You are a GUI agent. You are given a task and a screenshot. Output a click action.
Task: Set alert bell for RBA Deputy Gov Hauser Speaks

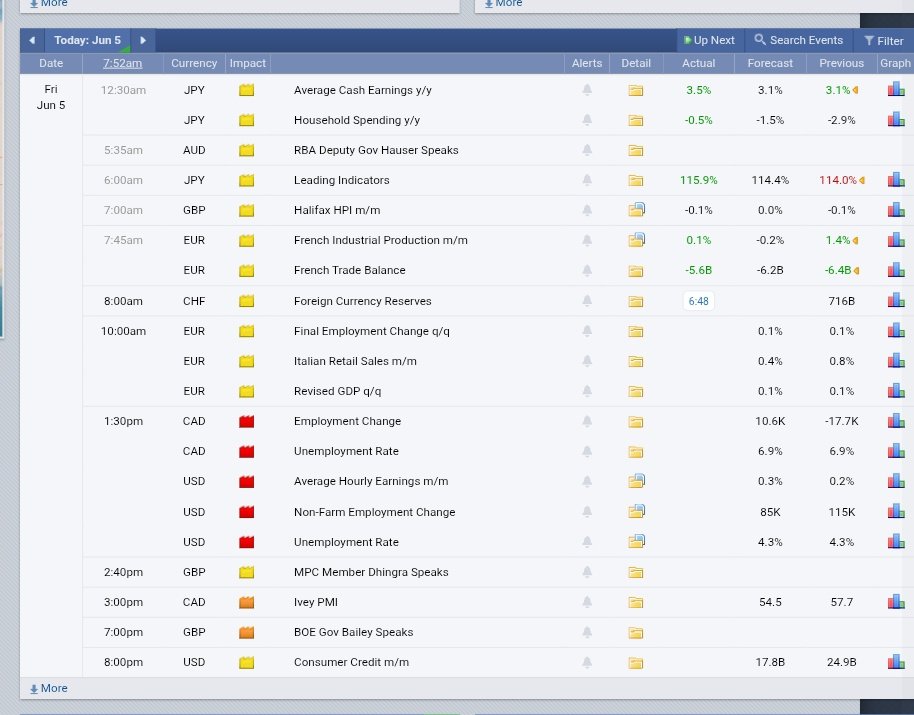click(x=587, y=150)
